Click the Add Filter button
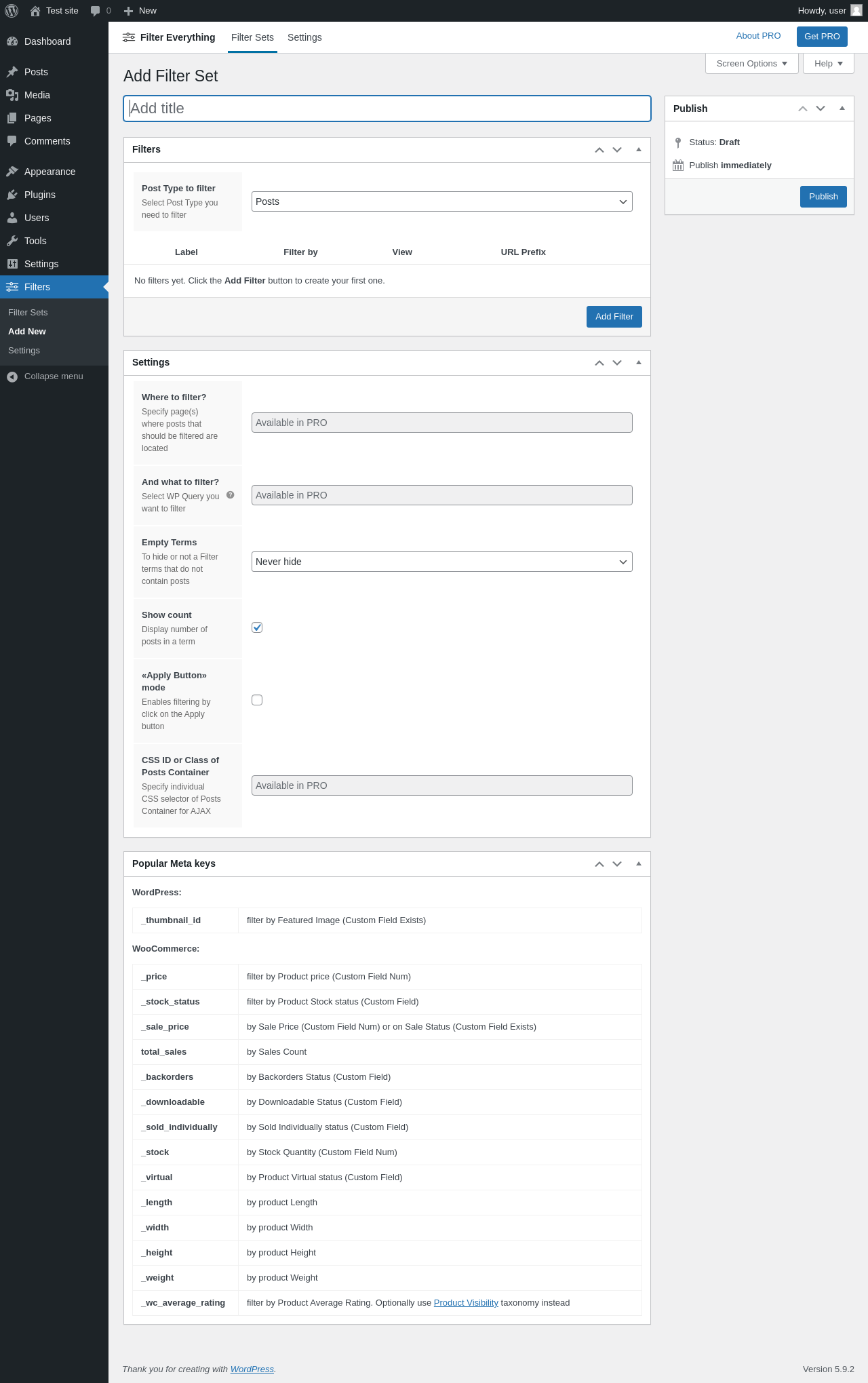This screenshot has width=868, height=1383. 614,317
